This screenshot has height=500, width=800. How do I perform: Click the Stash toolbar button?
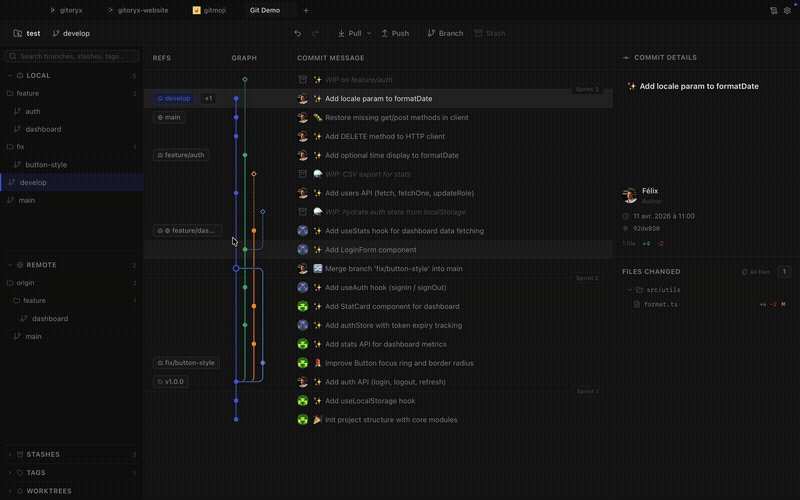[x=490, y=33]
